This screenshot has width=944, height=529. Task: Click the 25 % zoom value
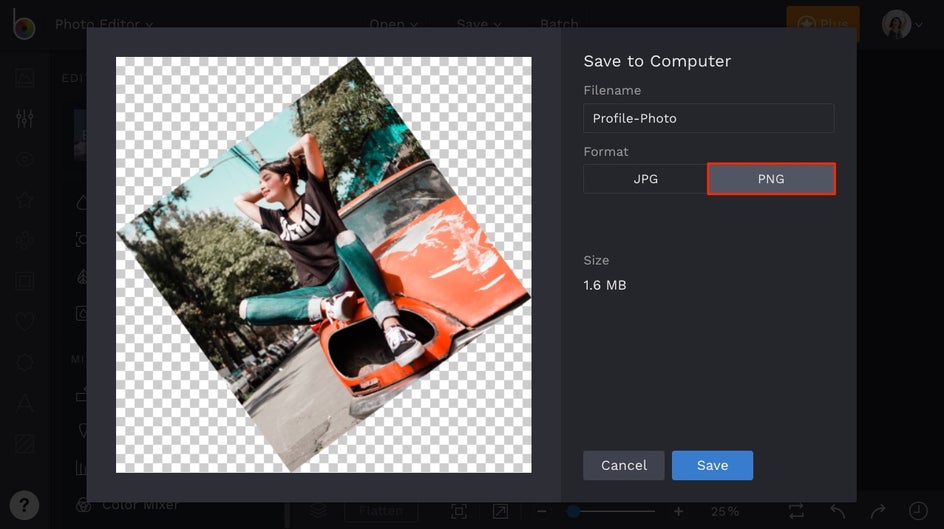pyautogui.click(x=725, y=512)
